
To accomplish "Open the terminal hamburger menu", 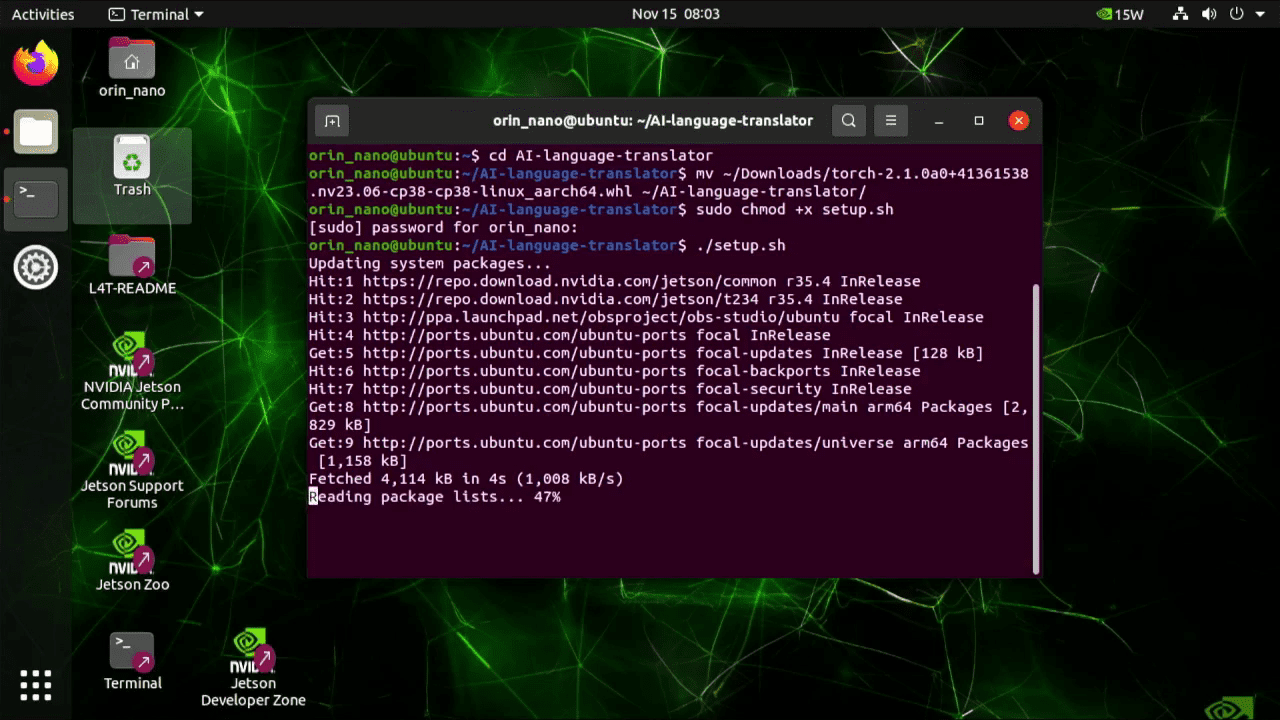I will point(890,120).
